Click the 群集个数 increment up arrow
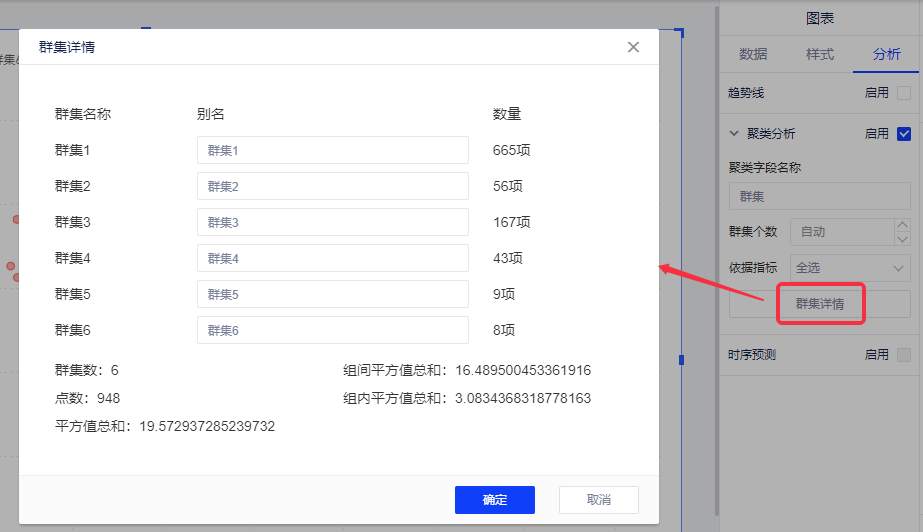 [x=903, y=225]
